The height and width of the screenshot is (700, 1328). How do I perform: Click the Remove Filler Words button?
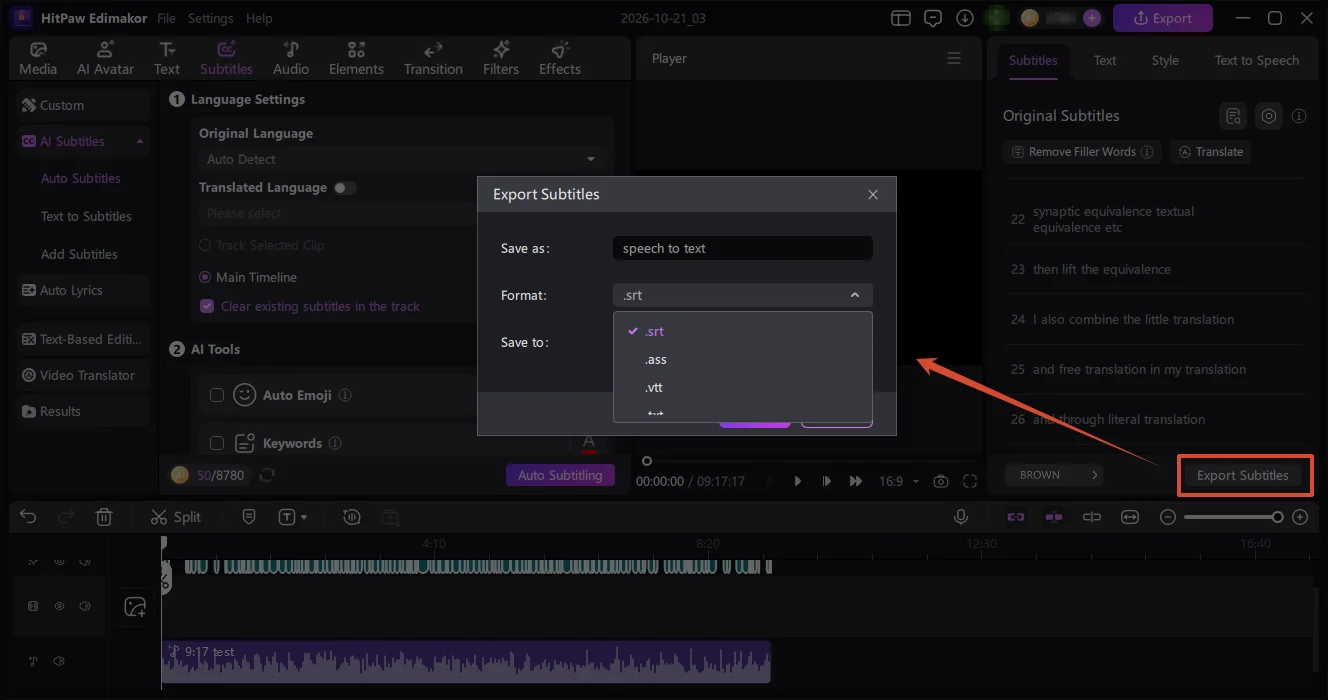pyautogui.click(x=1080, y=152)
